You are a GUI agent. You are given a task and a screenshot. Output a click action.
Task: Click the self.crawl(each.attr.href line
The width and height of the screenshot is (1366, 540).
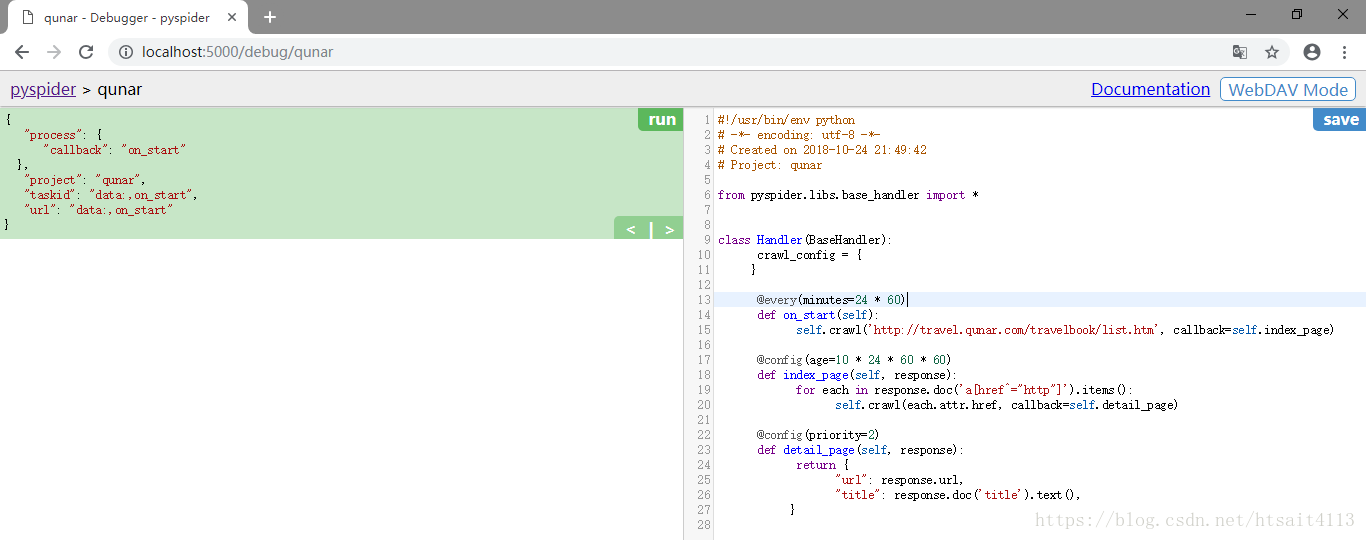point(1006,405)
